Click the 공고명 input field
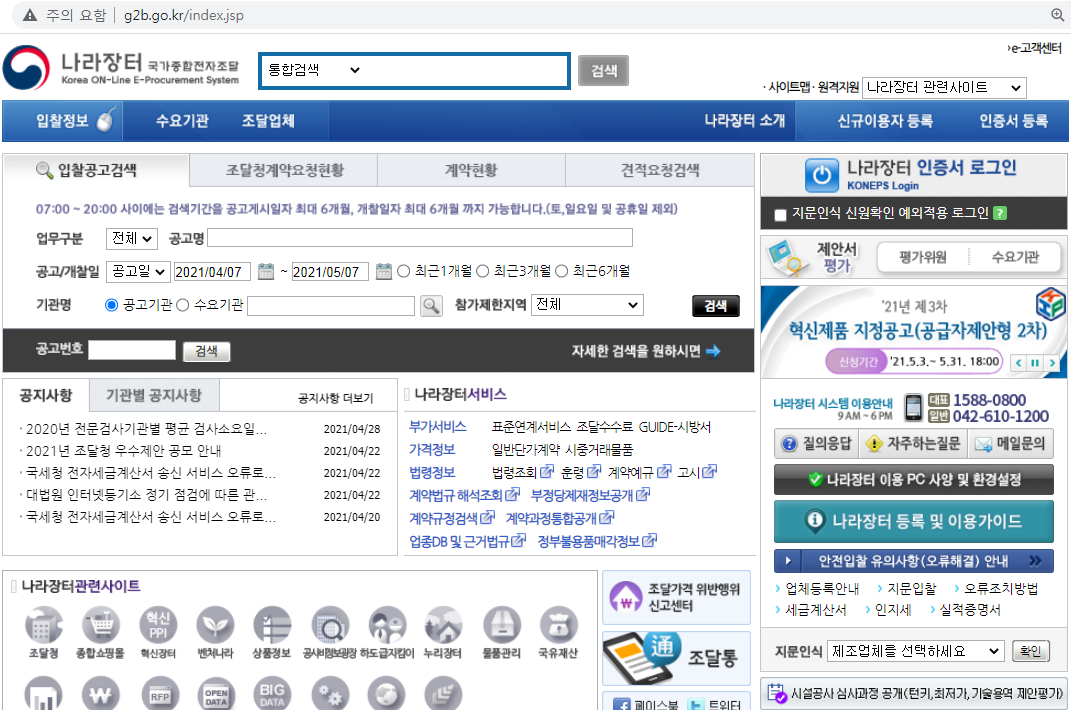The height and width of the screenshot is (710, 1071). tap(420, 238)
